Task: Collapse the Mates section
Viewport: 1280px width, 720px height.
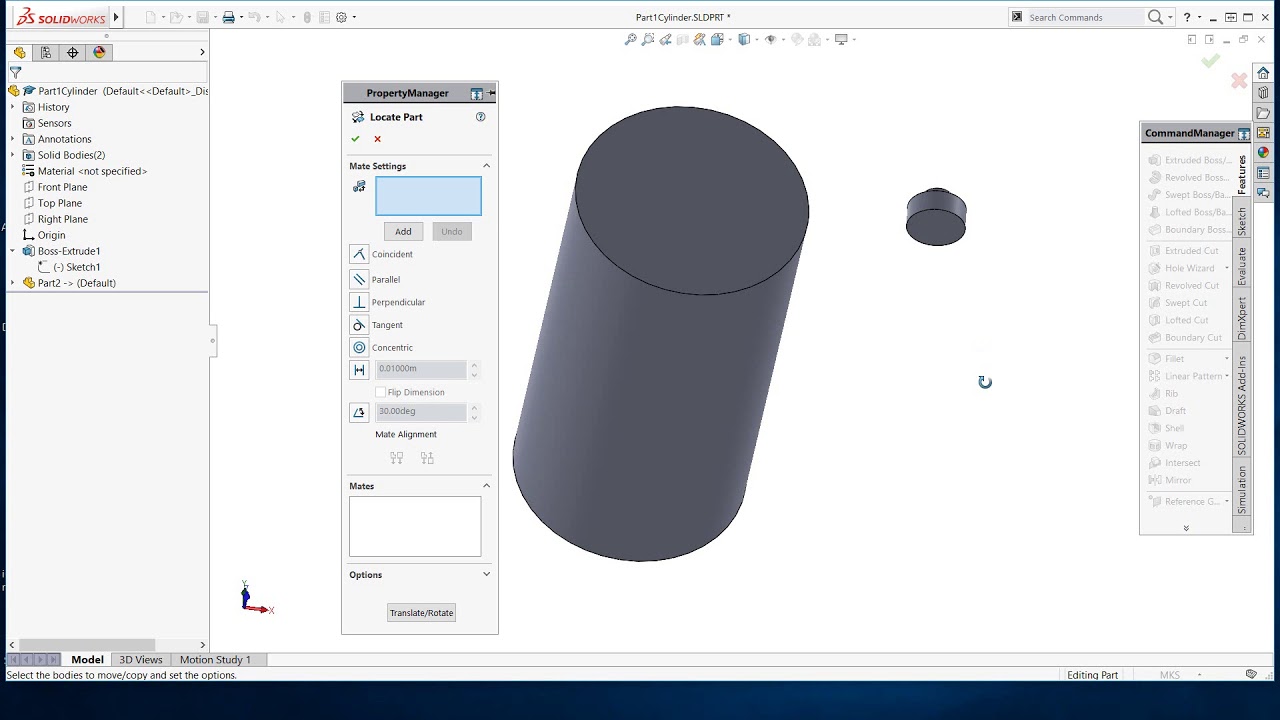Action: pyautogui.click(x=487, y=486)
